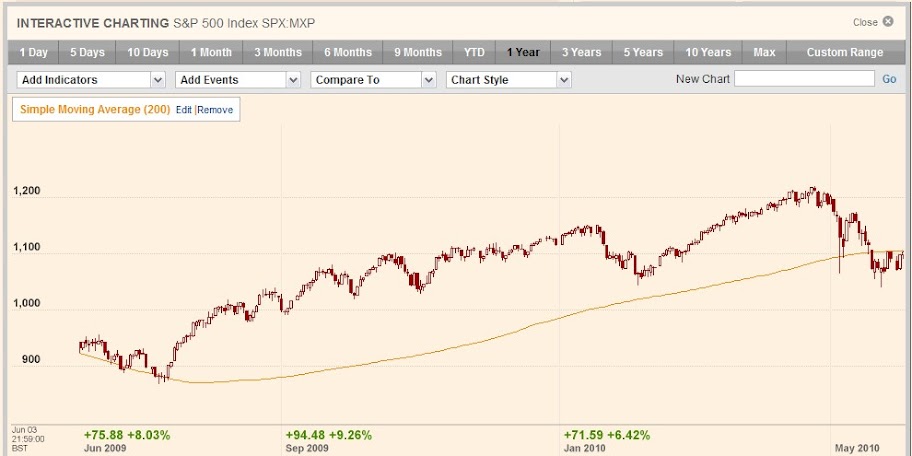
Task: Select the YTD range tab
Action: point(474,52)
